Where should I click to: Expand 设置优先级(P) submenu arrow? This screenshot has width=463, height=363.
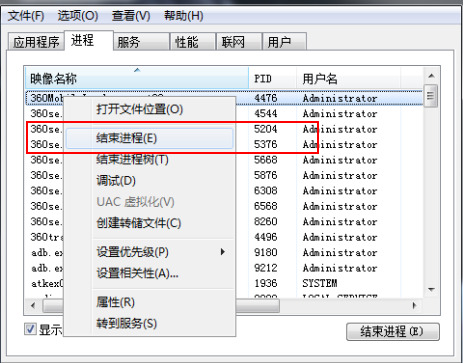tap(223, 252)
